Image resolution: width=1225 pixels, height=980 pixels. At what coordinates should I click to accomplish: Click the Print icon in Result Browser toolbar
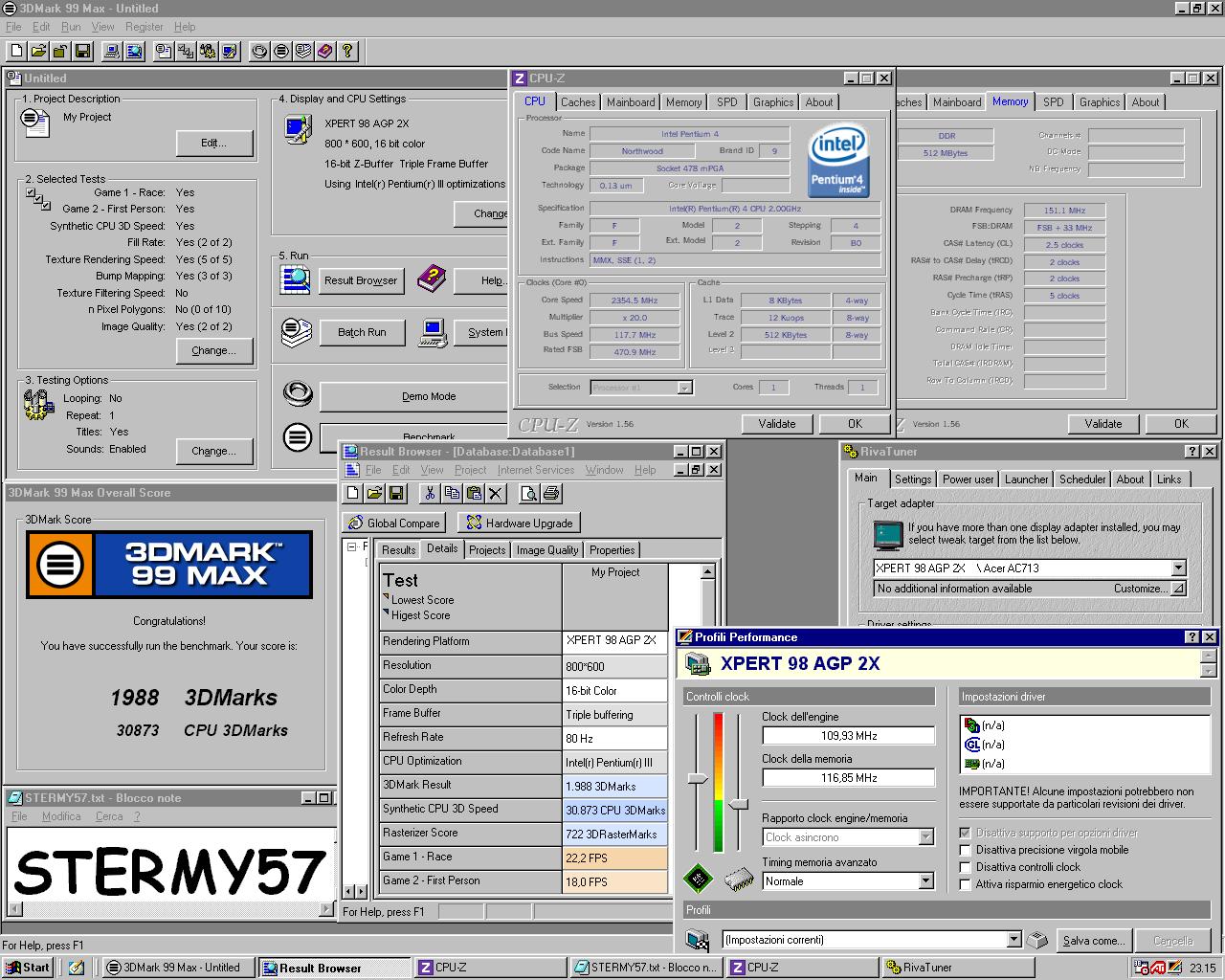tap(550, 493)
